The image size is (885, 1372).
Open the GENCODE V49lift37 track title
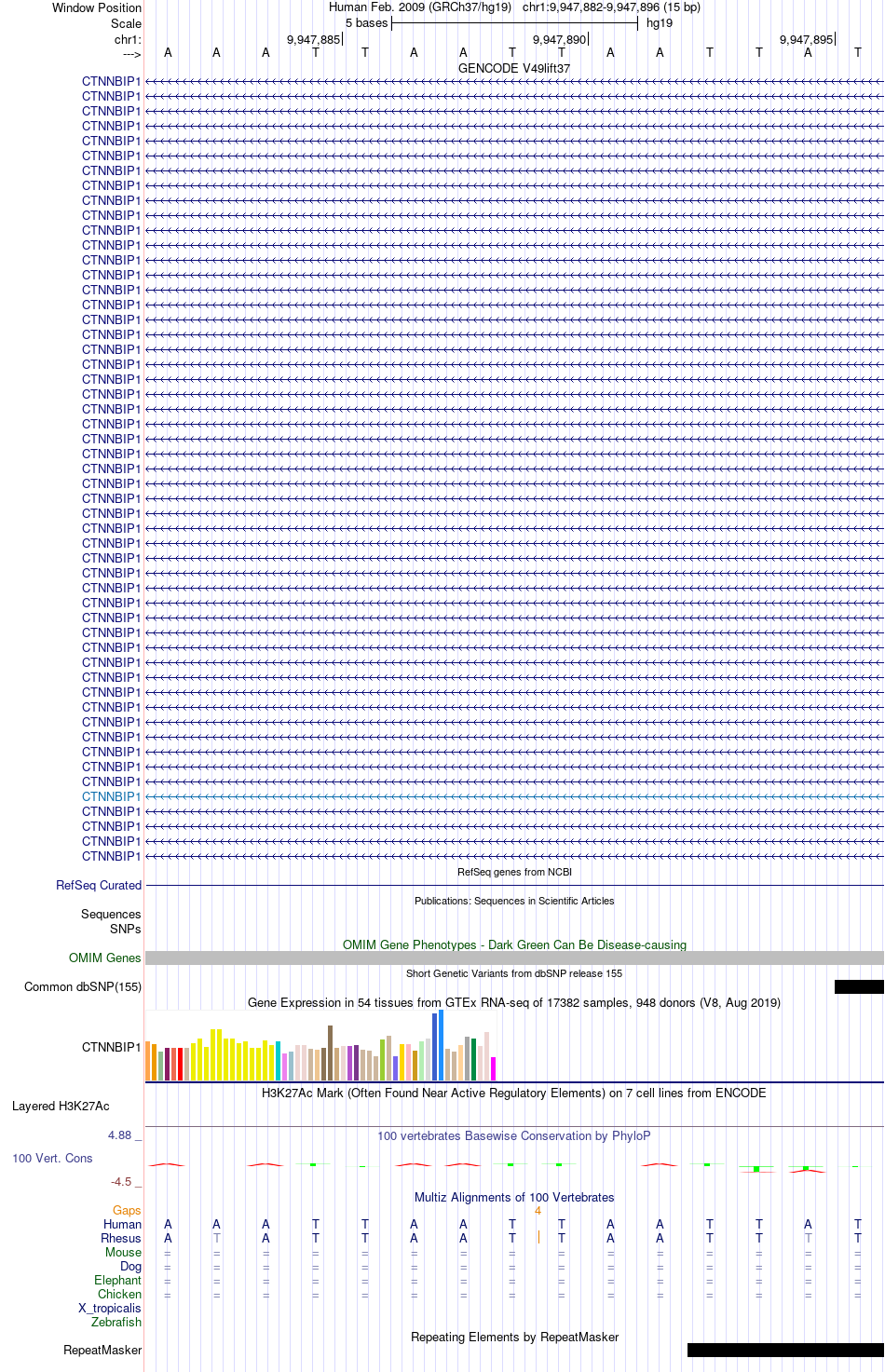[514, 69]
